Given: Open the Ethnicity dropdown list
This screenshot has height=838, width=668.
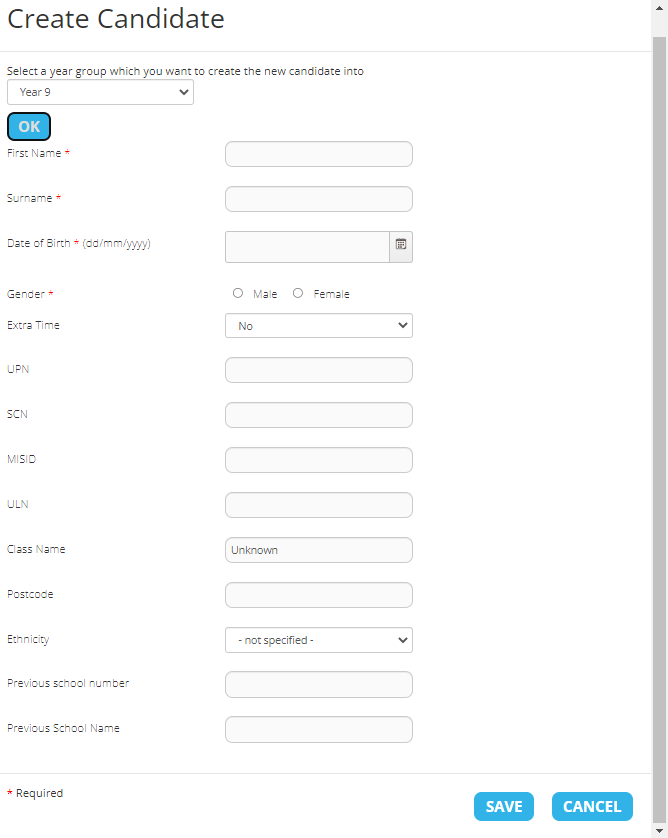Looking at the screenshot, I should click(319, 640).
